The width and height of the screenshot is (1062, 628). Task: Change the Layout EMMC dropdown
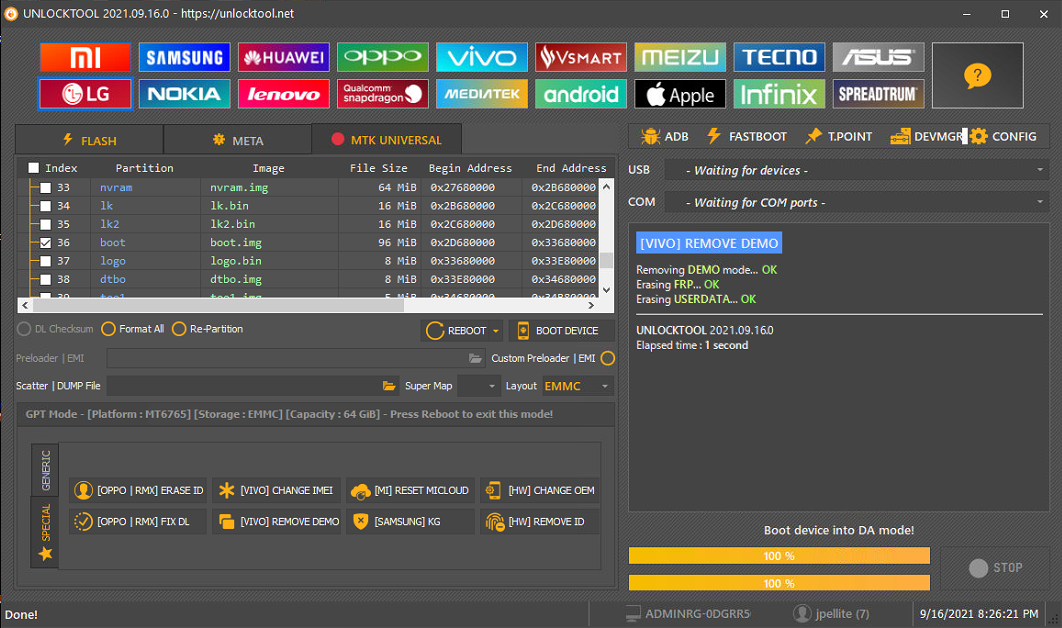578,385
